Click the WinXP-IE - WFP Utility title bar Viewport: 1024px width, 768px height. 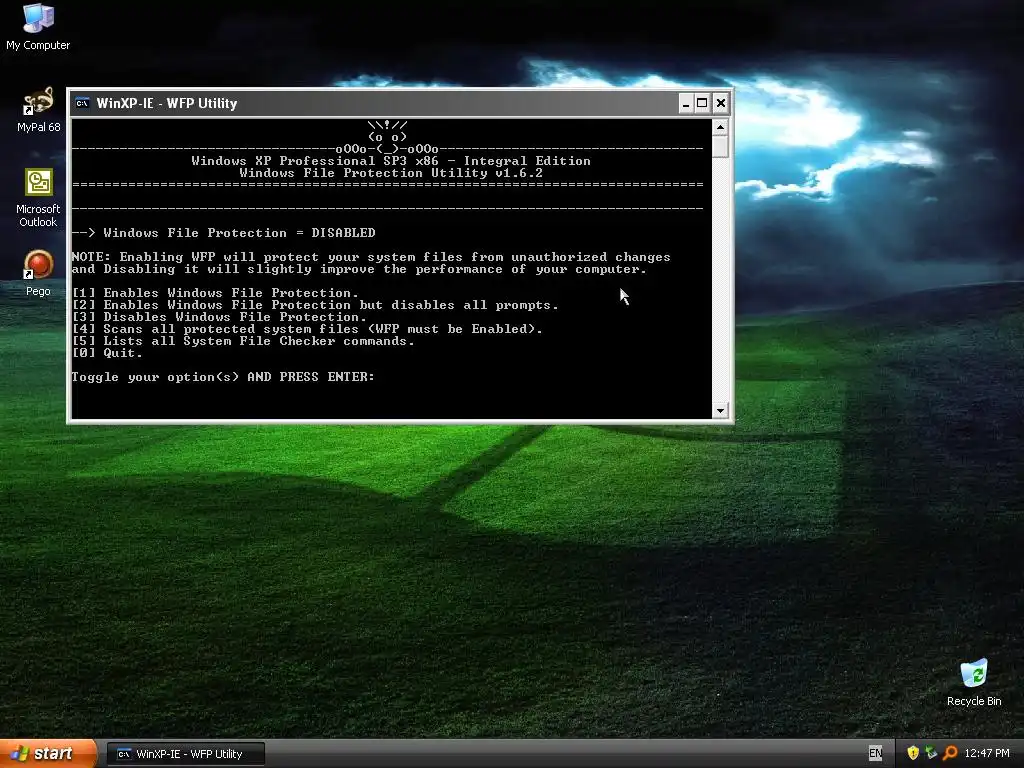pos(376,103)
